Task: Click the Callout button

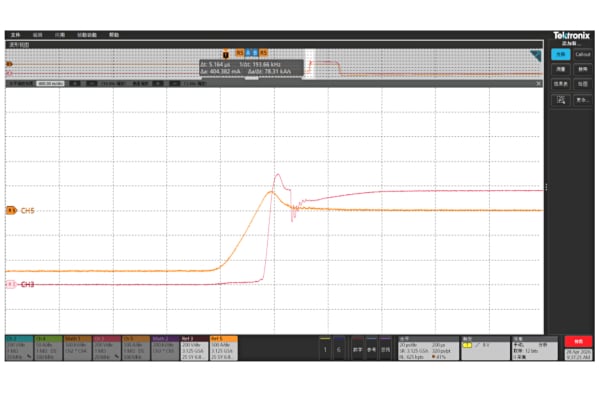Action: point(583,54)
